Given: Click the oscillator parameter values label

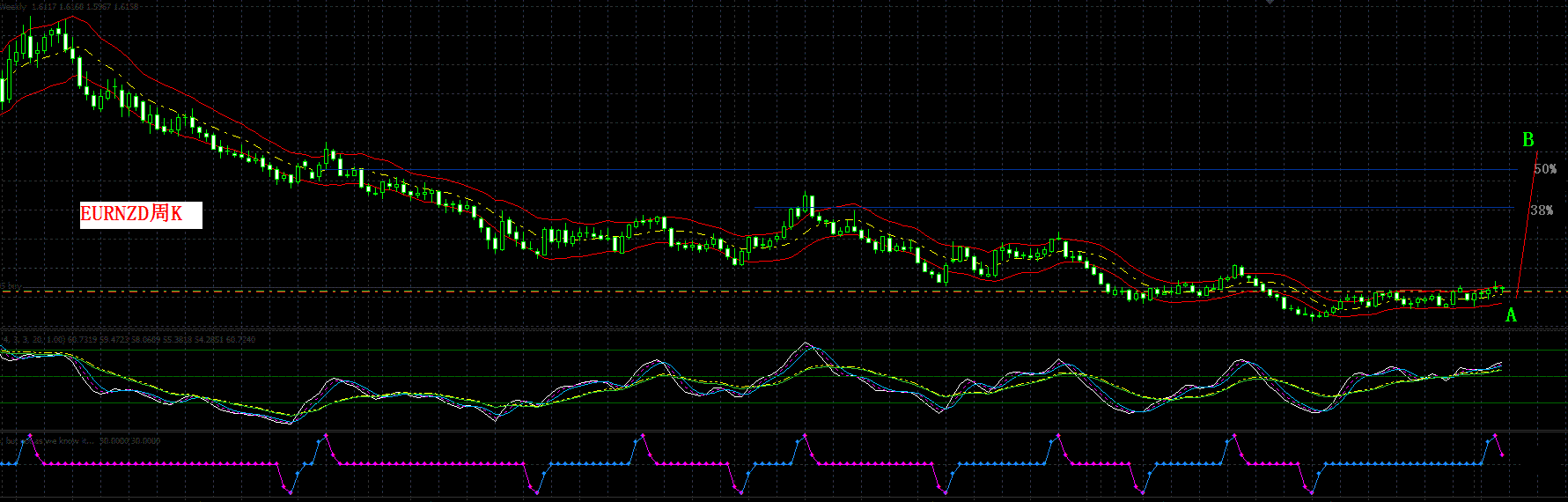Looking at the screenshot, I should [x=129, y=339].
